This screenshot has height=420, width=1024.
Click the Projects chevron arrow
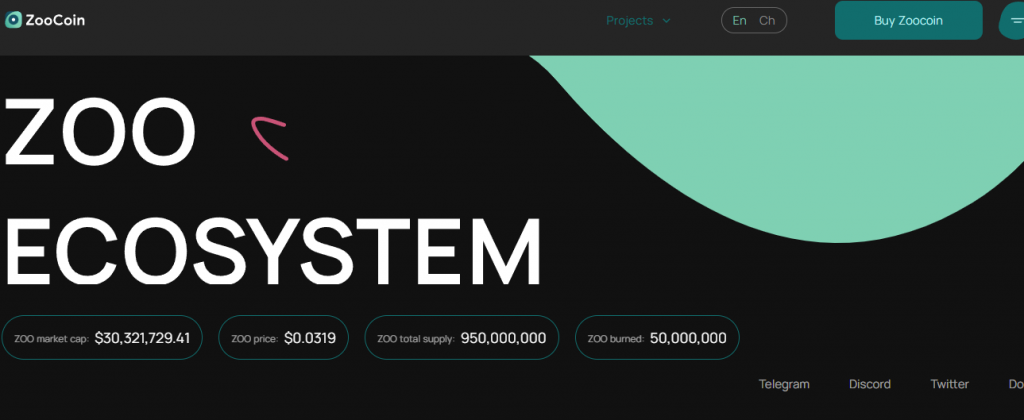pos(666,21)
